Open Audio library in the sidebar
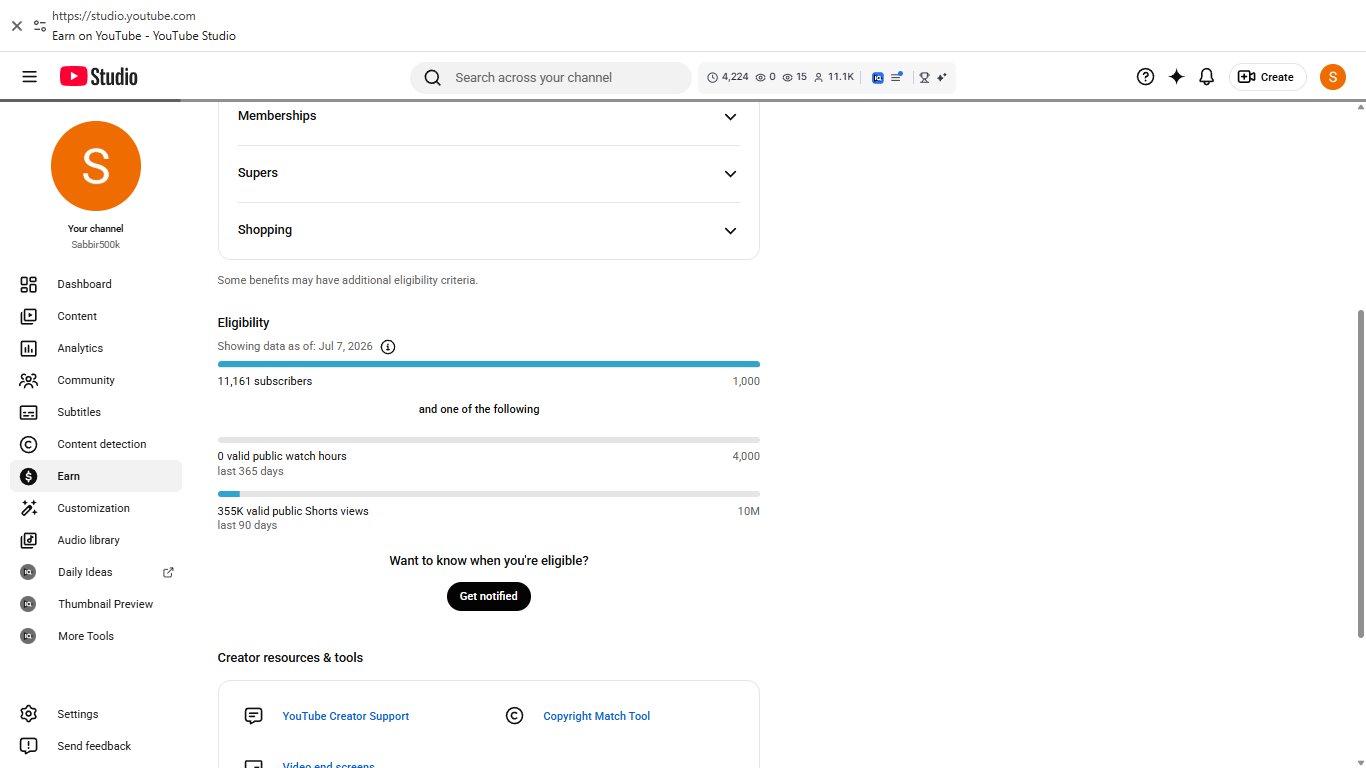This screenshot has width=1366, height=768. point(96,540)
